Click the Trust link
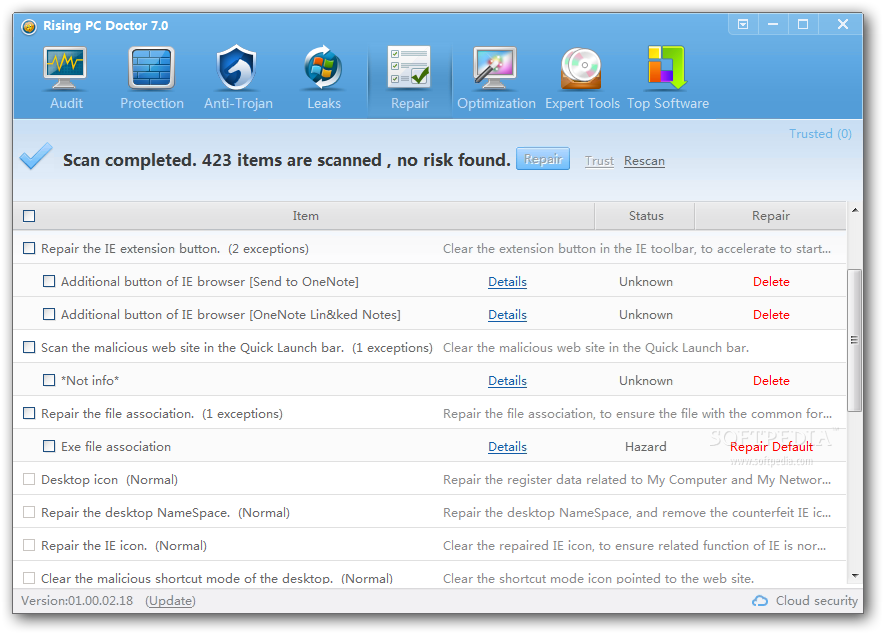The width and height of the screenshot is (884, 634). tap(599, 161)
